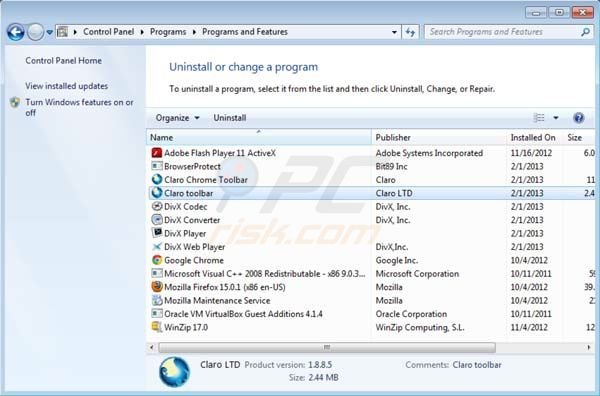The height and width of the screenshot is (396, 600).
Task: Click the Uninstall toolbar button
Action: 230,118
